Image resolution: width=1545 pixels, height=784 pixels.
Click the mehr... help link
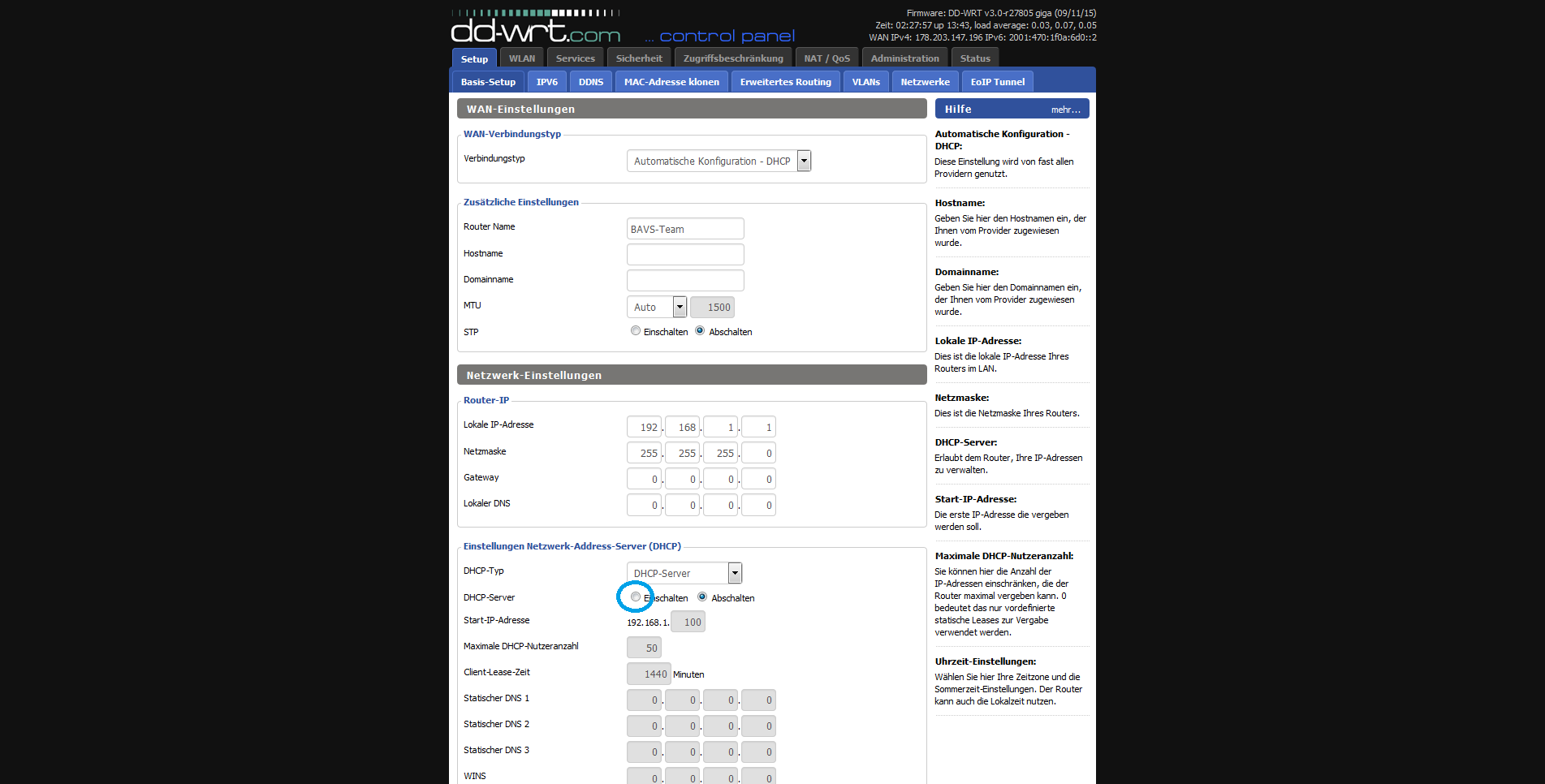point(1065,110)
